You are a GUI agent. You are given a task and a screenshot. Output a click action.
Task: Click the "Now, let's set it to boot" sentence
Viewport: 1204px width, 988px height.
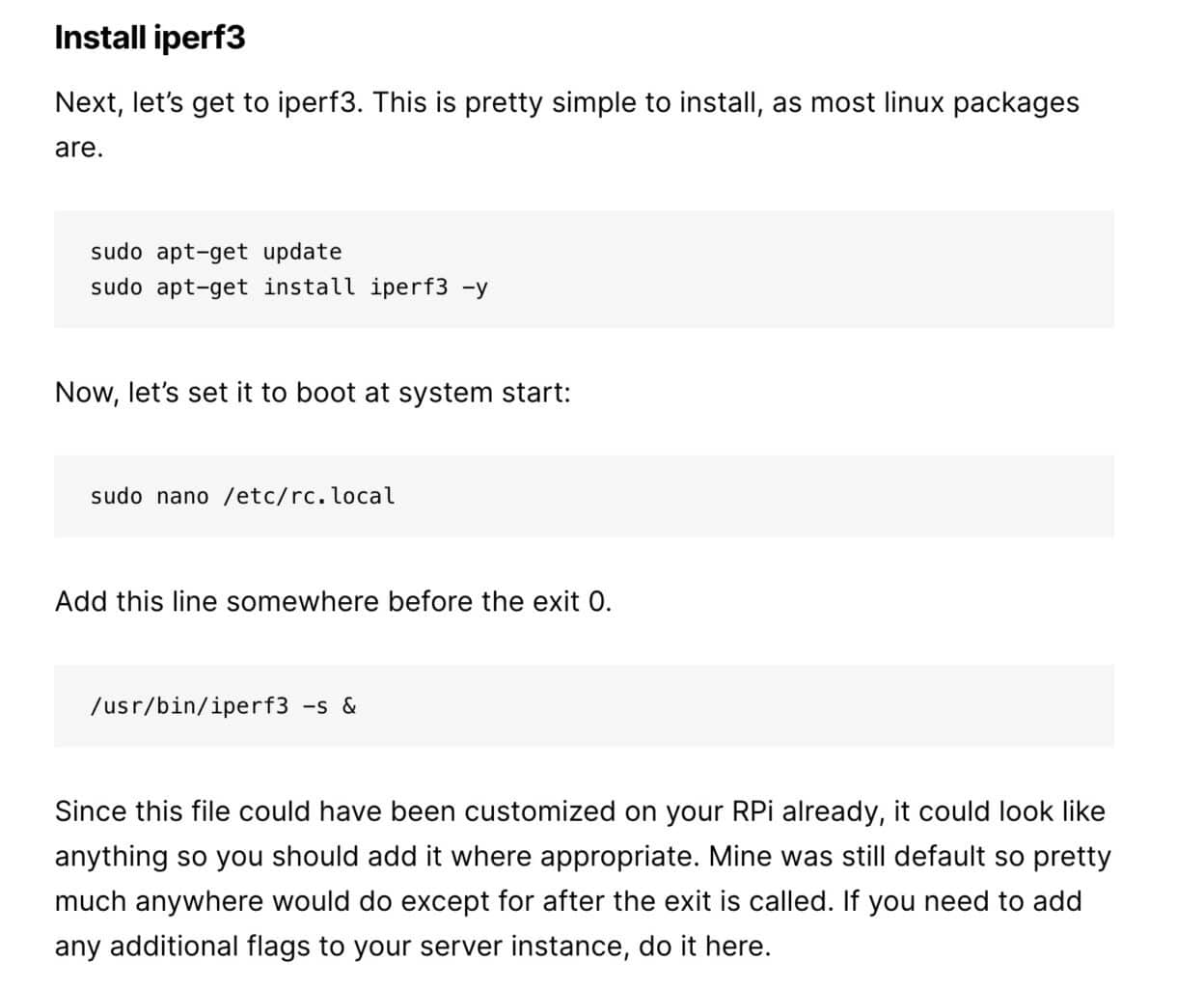313,393
